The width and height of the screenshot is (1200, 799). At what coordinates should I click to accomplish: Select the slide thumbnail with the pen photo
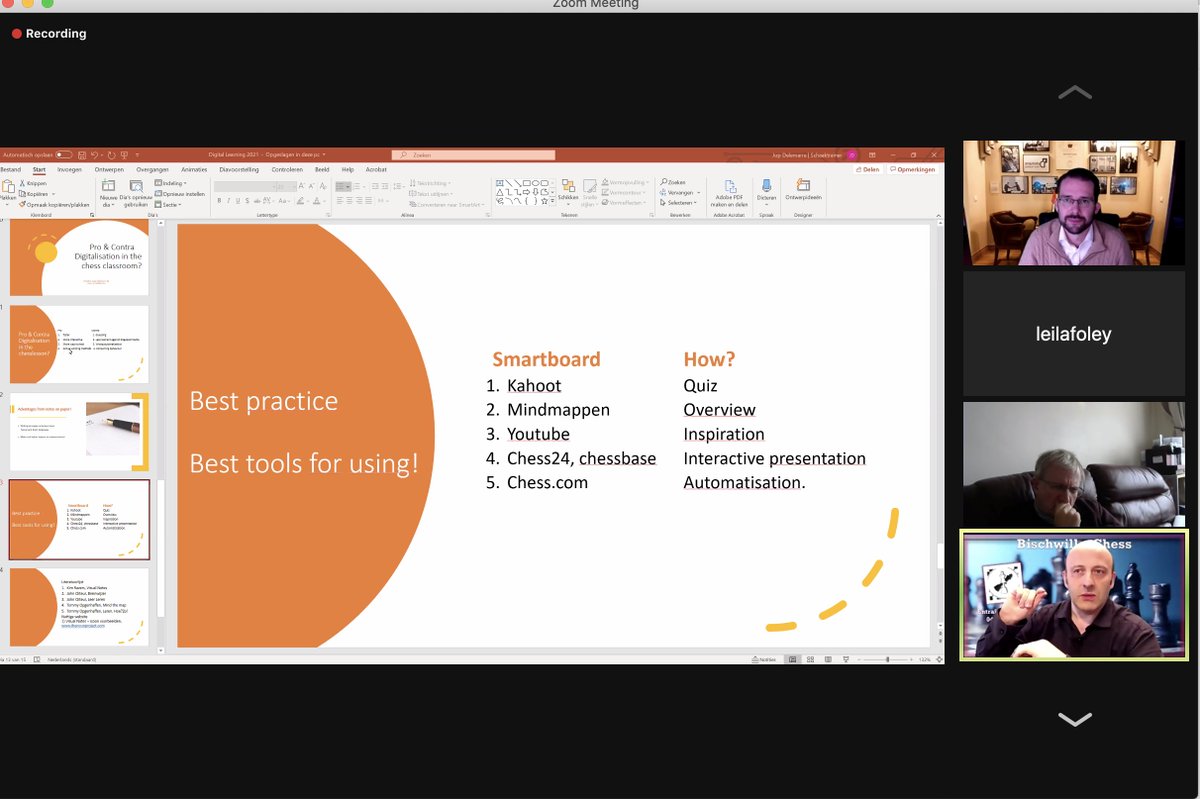point(79,432)
